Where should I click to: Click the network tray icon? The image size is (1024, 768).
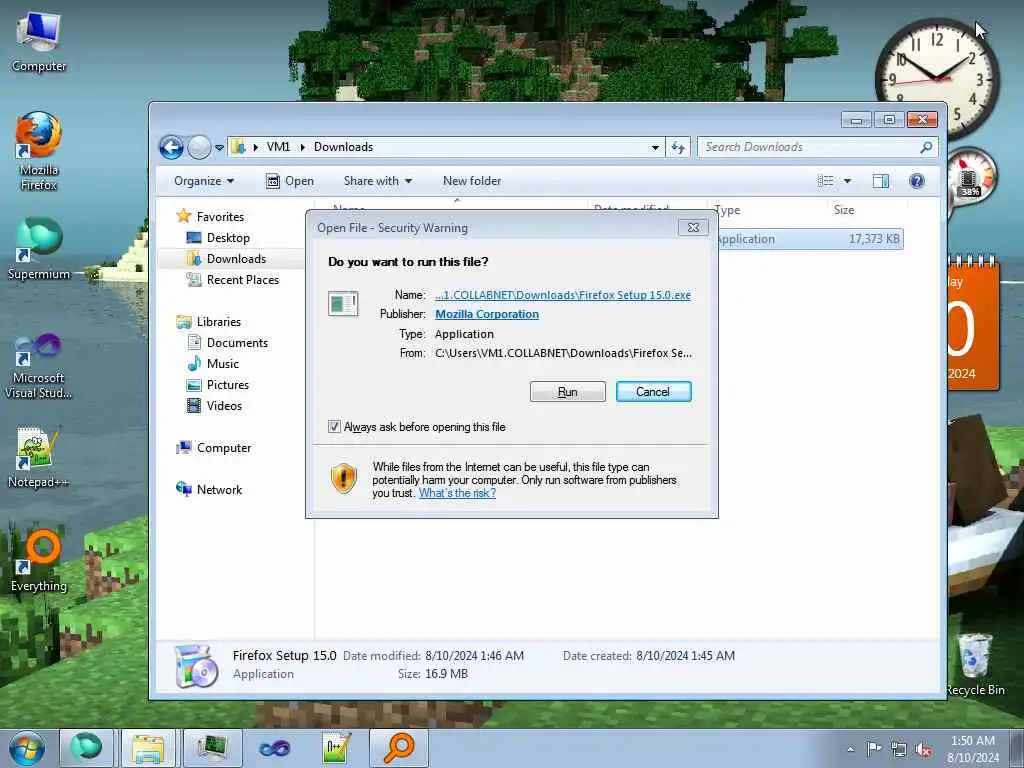pos(899,749)
